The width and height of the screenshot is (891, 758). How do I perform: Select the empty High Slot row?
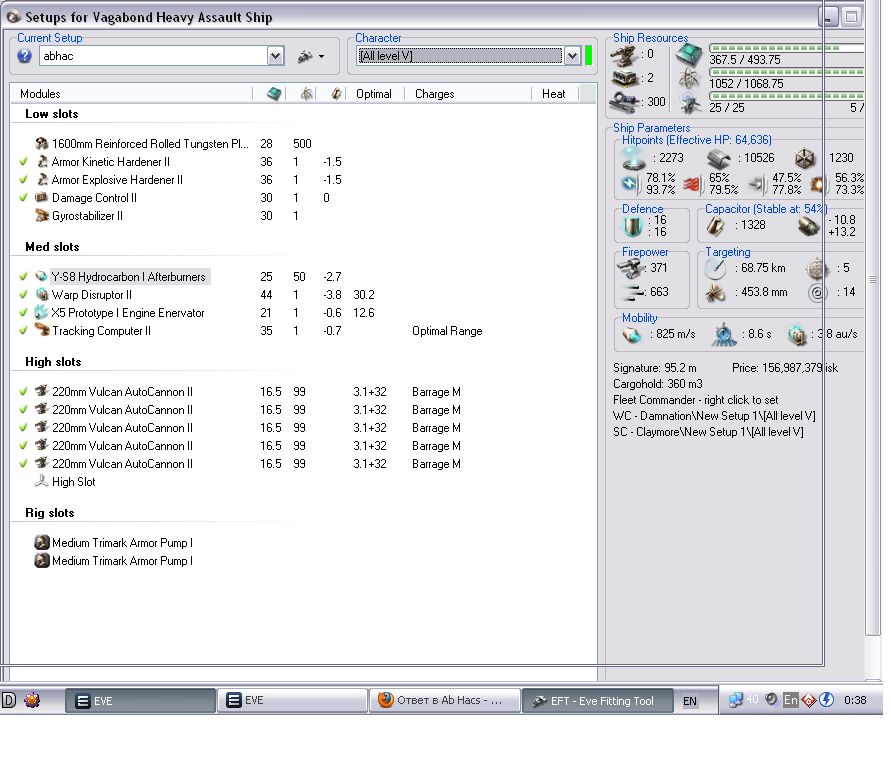tap(73, 482)
